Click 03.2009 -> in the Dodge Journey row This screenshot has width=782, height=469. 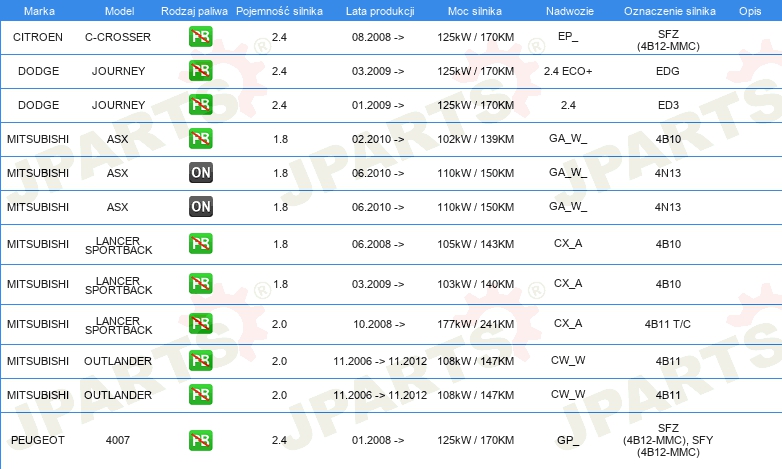coord(378,71)
